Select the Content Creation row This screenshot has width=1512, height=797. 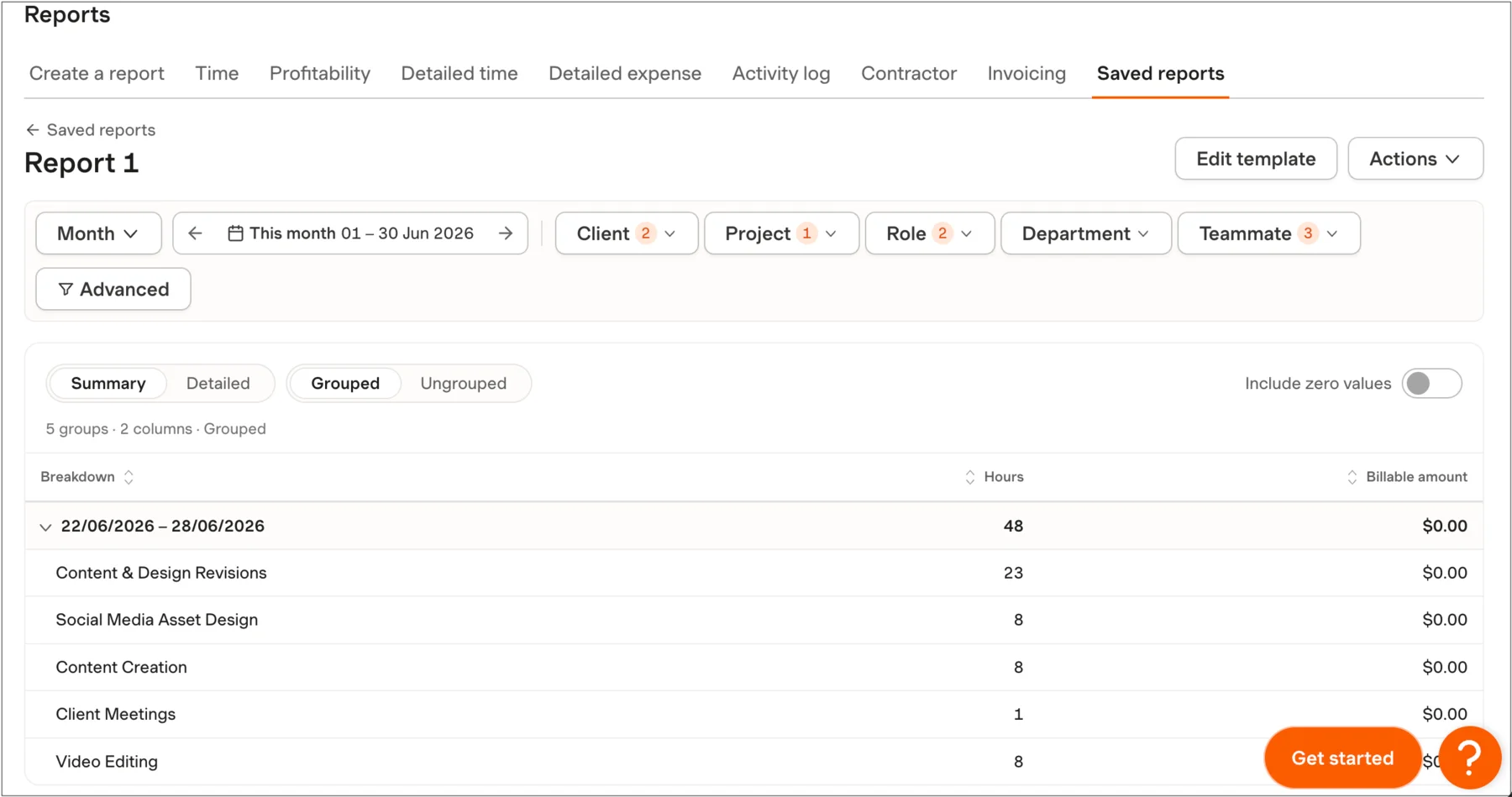[754, 668]
